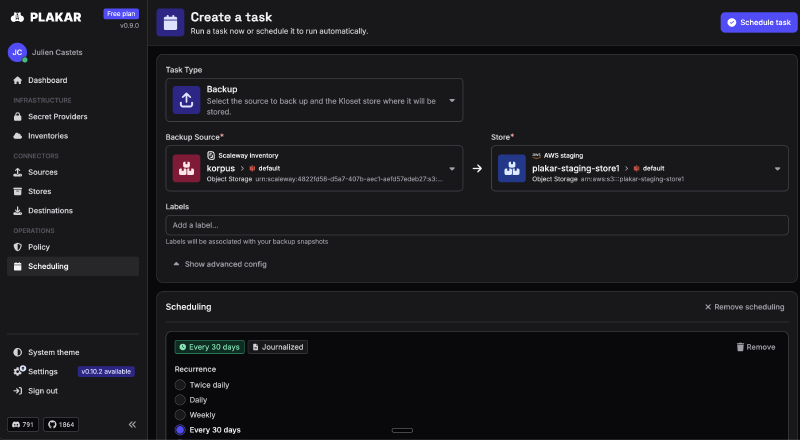Click the Journalized document icon badge

278,347
